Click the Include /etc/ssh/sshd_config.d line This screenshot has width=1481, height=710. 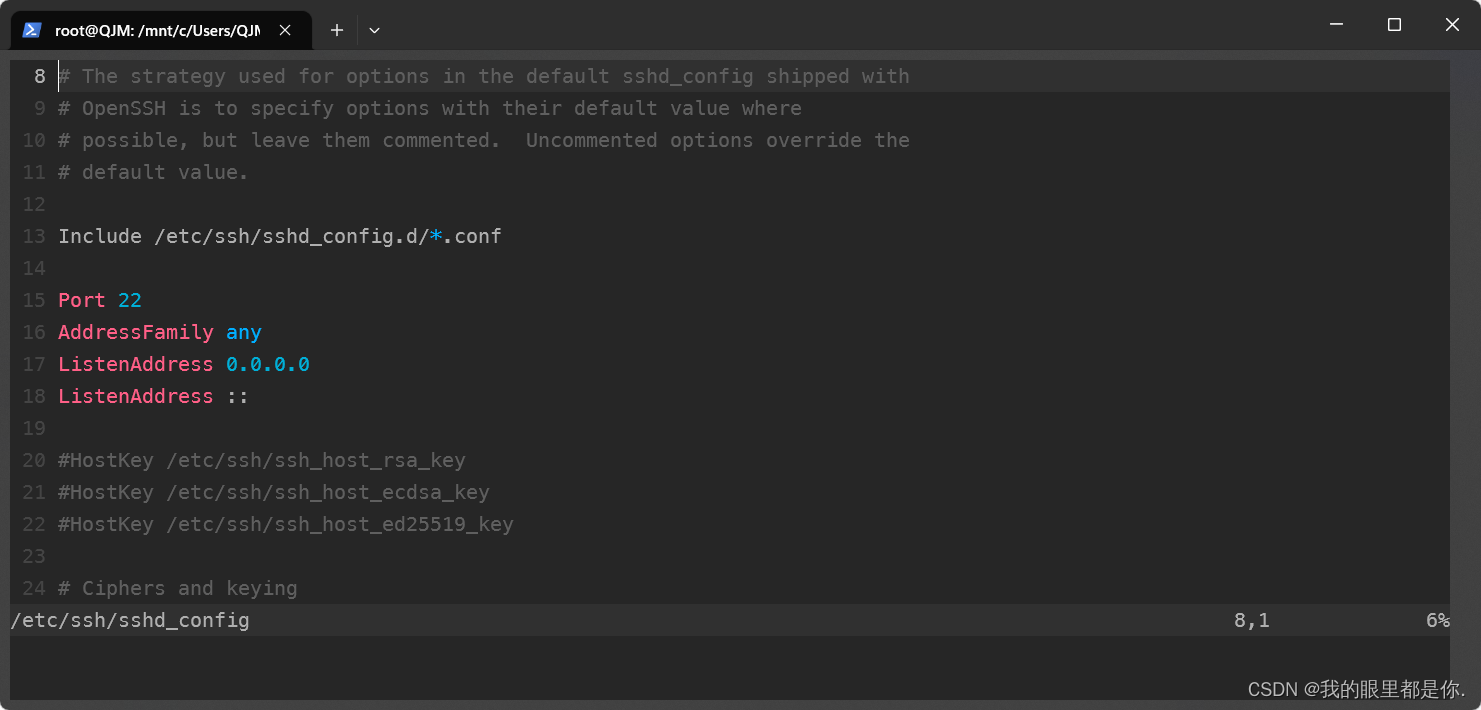280,236
